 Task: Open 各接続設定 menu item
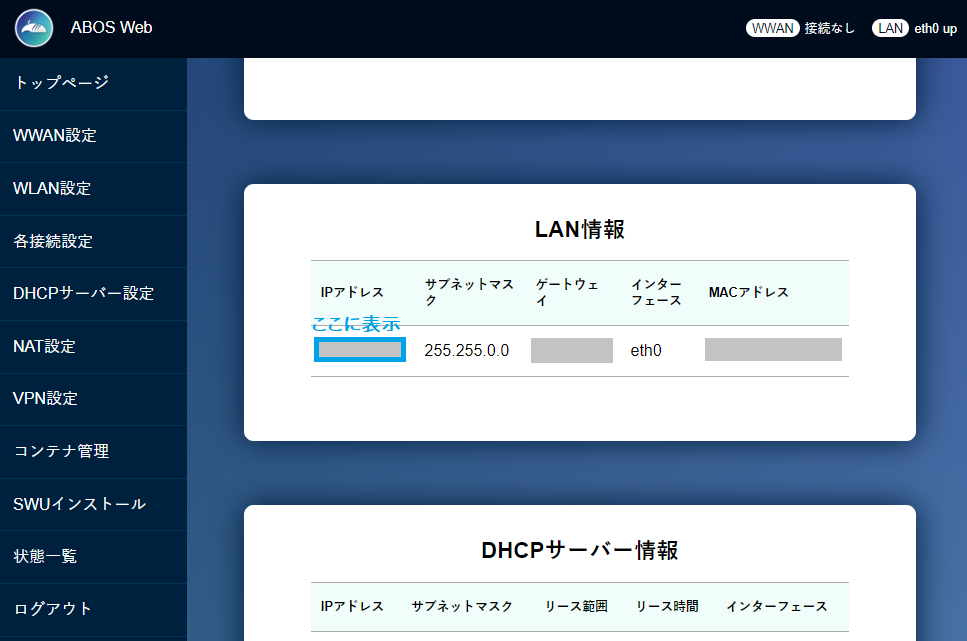pyautogui.click(x=93, y=241)
